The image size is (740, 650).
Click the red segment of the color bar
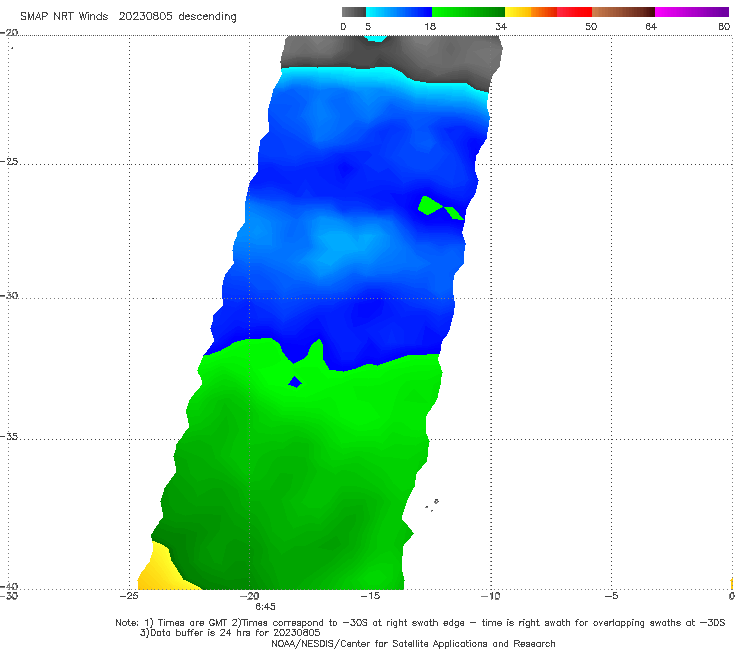[x=574, y=12]
